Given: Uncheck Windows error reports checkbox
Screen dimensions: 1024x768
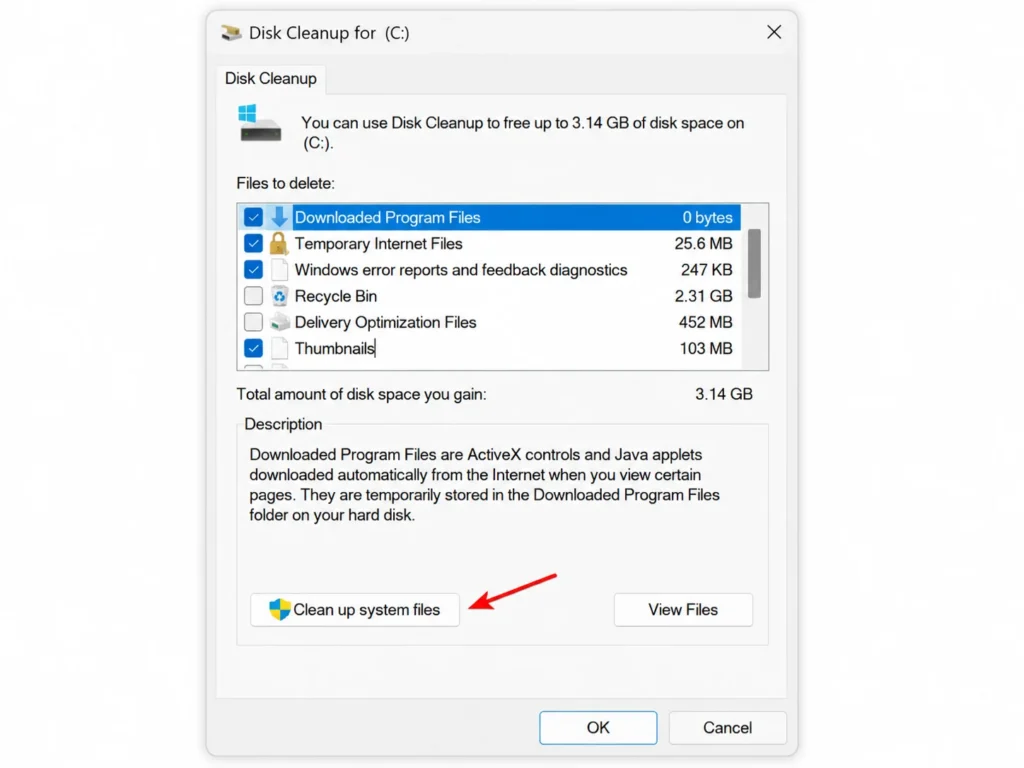Looking at the screenshot, I should pyautogui.click(x=253, y=270).
